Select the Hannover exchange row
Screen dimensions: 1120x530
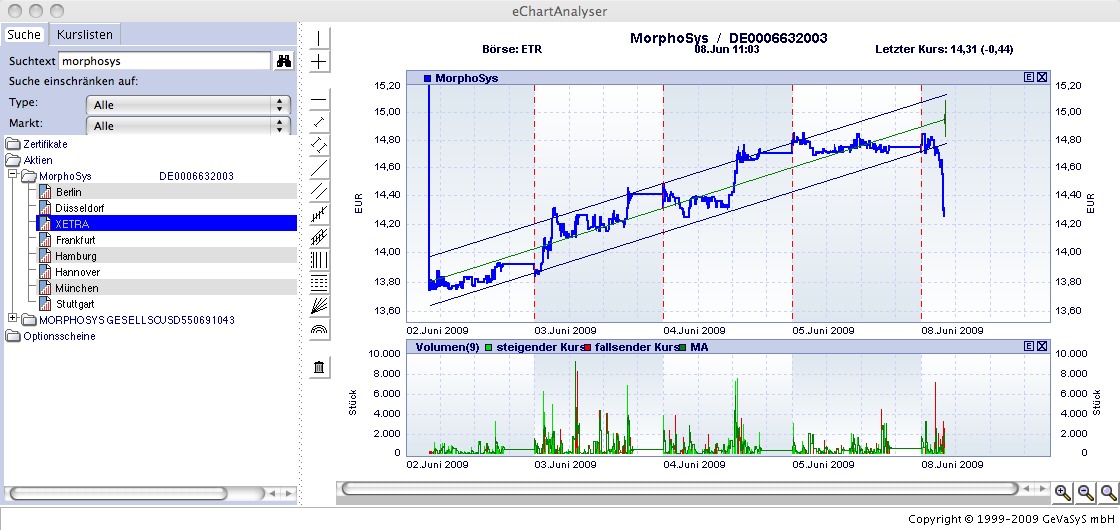point(166,271)
